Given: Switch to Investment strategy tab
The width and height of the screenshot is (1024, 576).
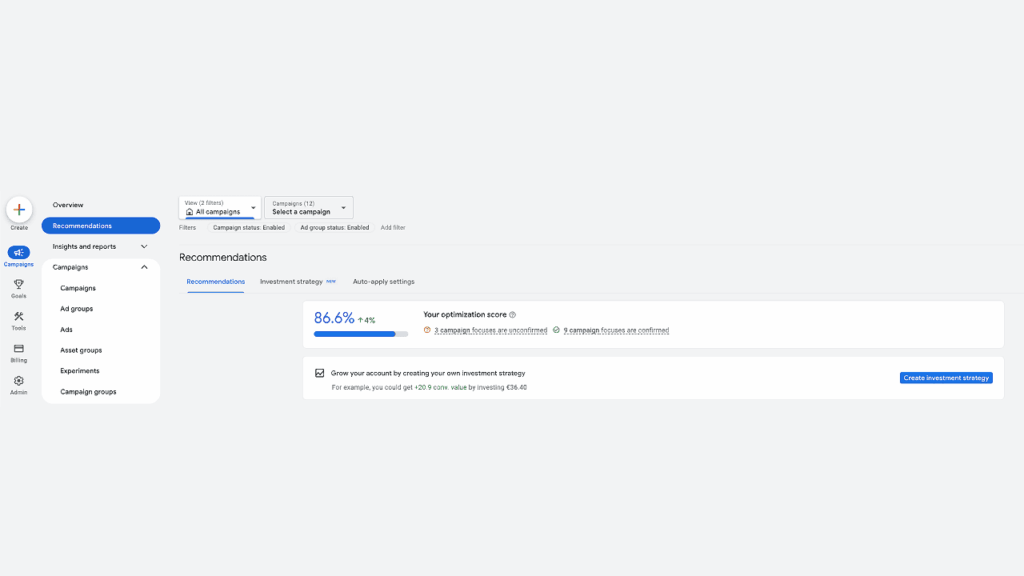Looking at the screenshot, I should click(291, 281).
